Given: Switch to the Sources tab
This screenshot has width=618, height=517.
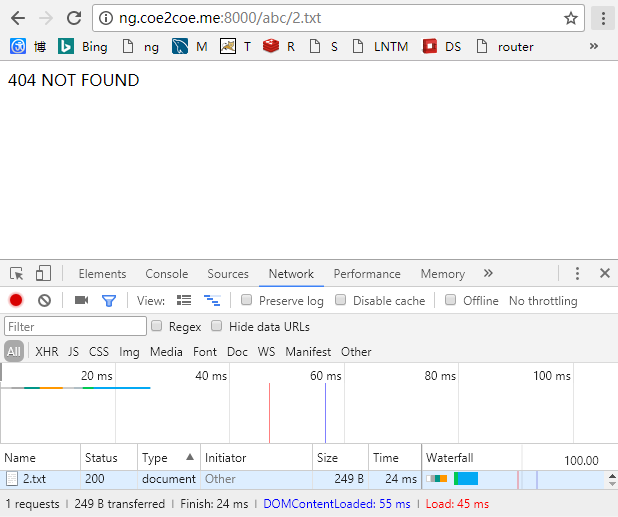Looking at the screenshot, I should click(x=228, y=273).
